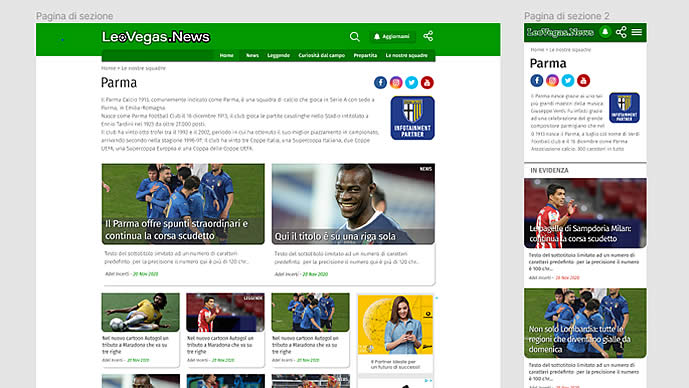Click the yellow advertisement banner with woman
This screenshot has height=388, width=689.
395,325
